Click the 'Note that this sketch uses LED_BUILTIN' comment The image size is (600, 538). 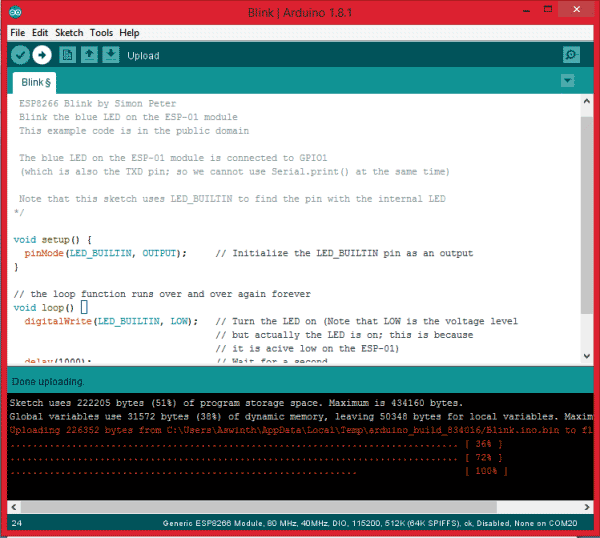[232, 199]
